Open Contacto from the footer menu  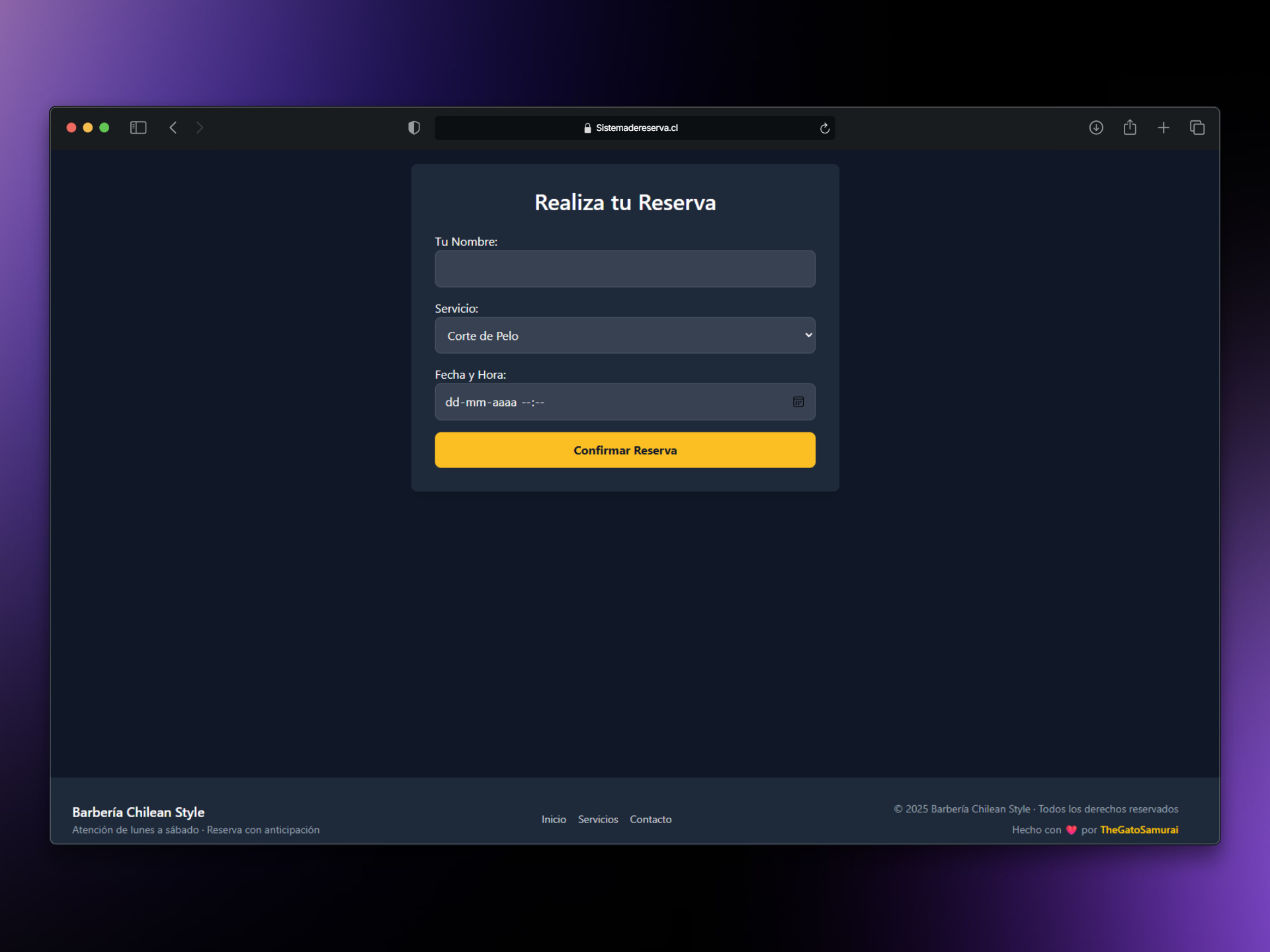coord(650,819)
